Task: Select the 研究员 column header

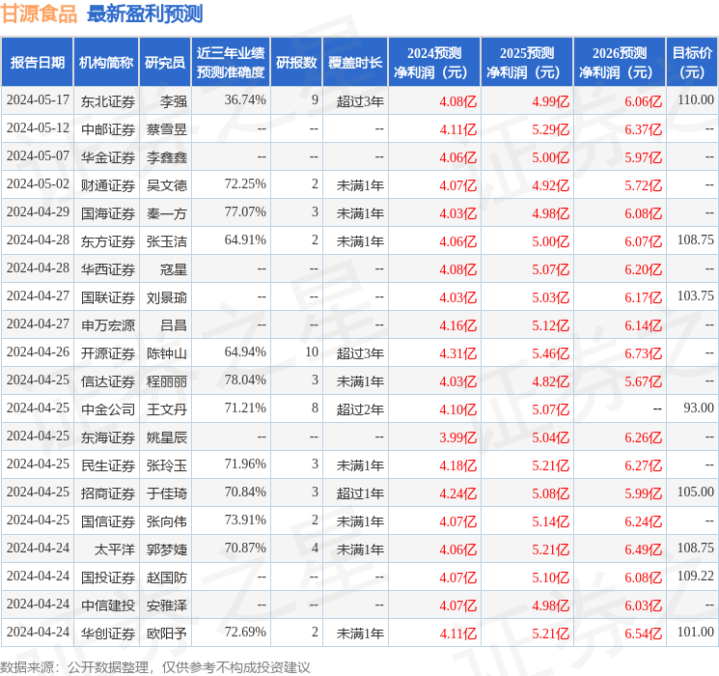Action: pyautogui.click(x=165, y=62)
